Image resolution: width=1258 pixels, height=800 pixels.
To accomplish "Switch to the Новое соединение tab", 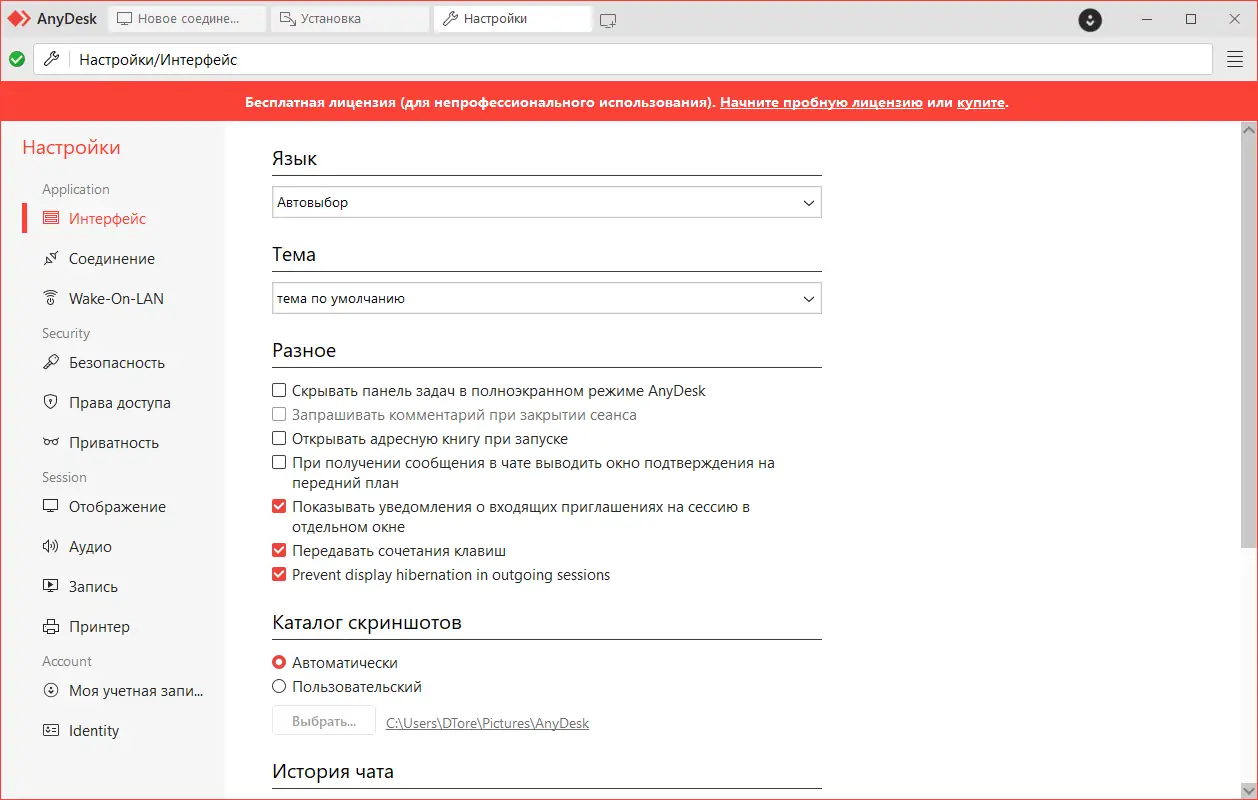I will (x=187, y=19).
